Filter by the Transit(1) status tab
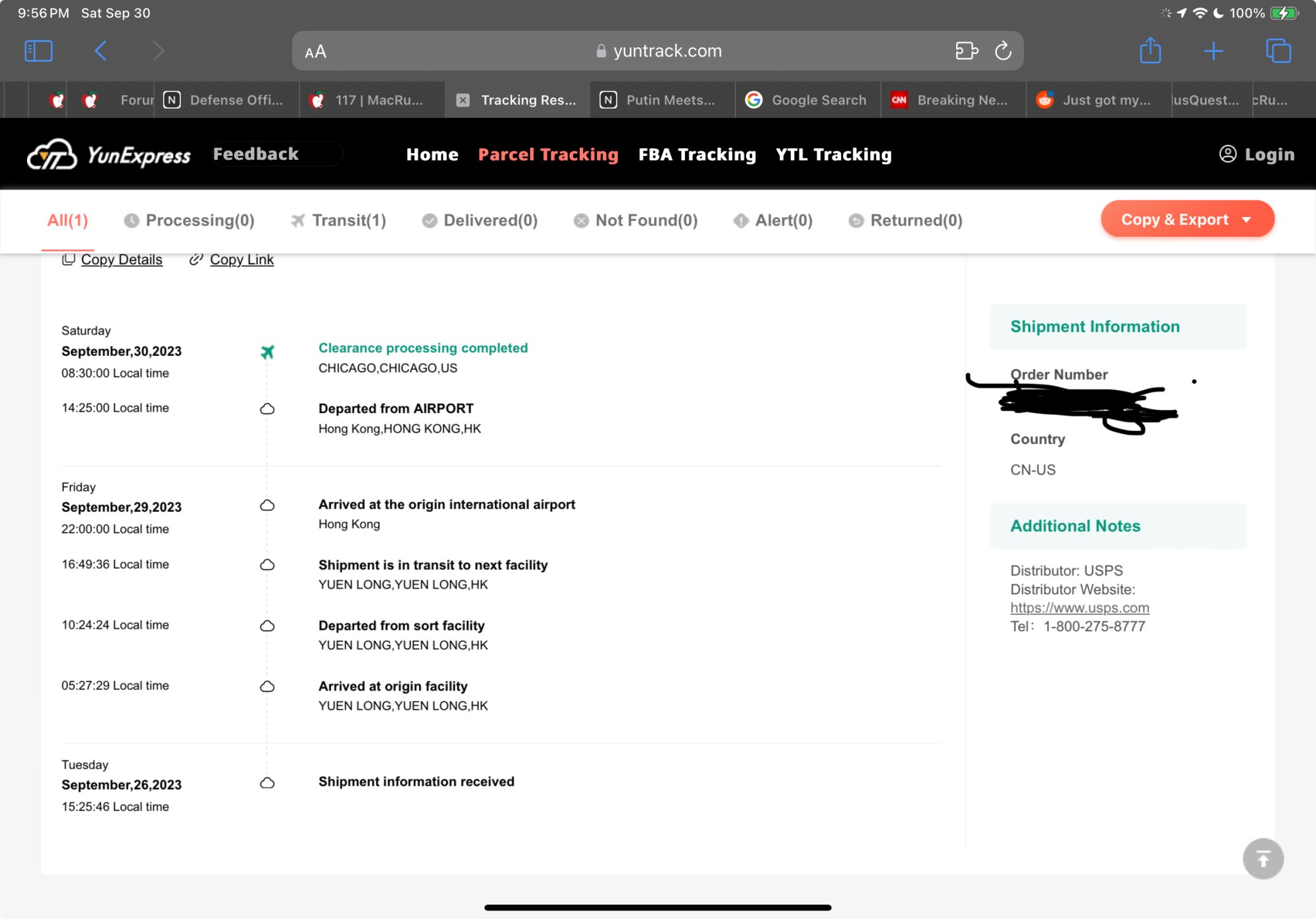This screenshot has height=919, width=1316. pyautogui.click(x=339, y=220)
